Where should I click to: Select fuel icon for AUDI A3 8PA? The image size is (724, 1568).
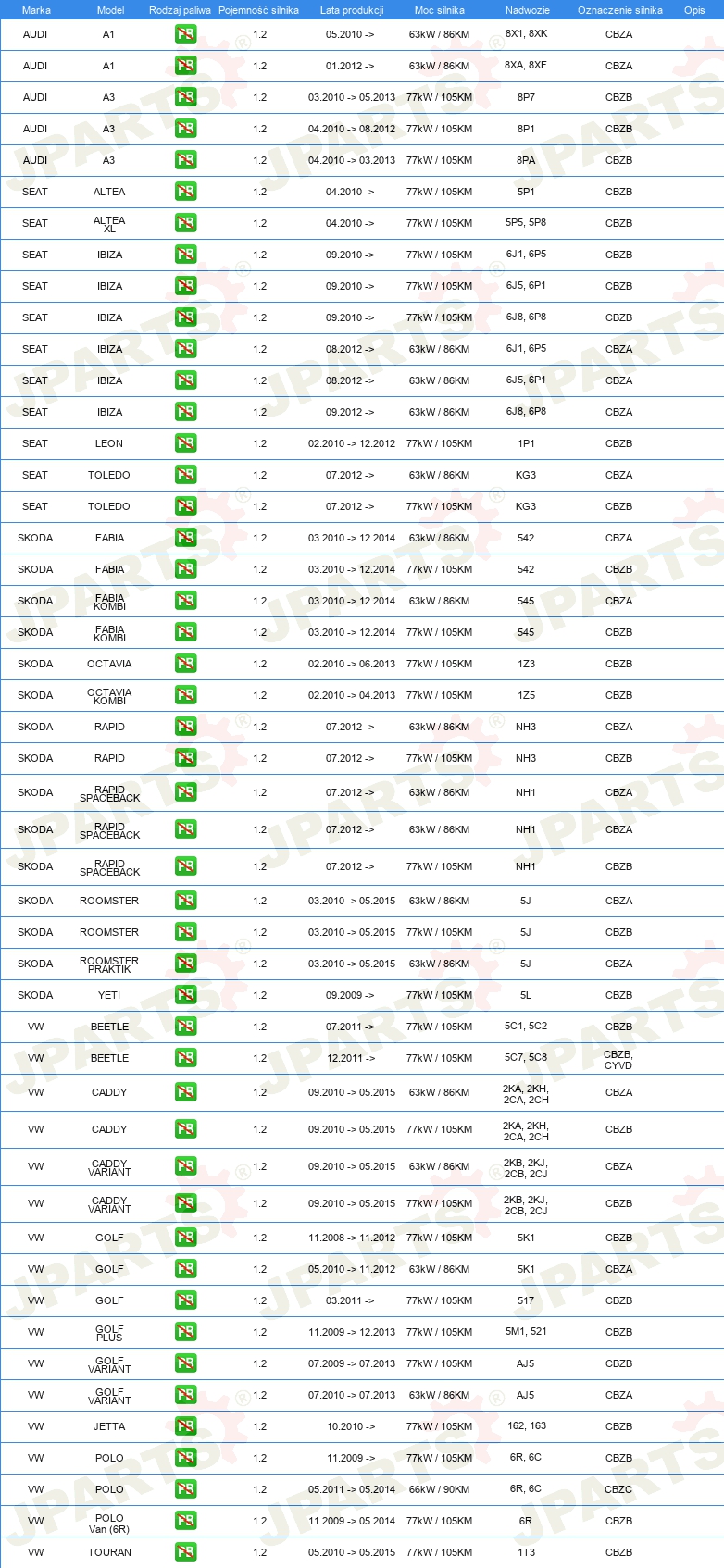185,160
